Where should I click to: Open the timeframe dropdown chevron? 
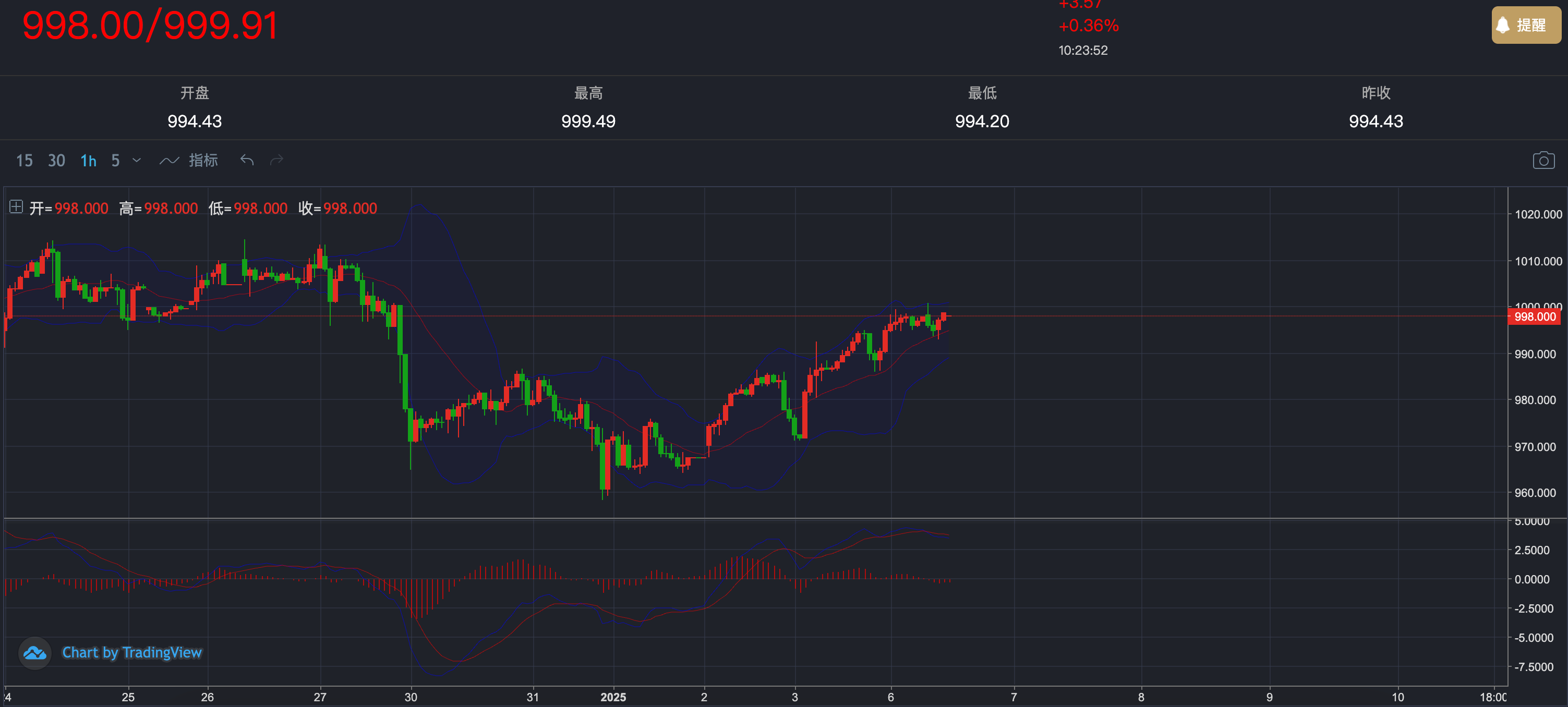coord(137,160)
